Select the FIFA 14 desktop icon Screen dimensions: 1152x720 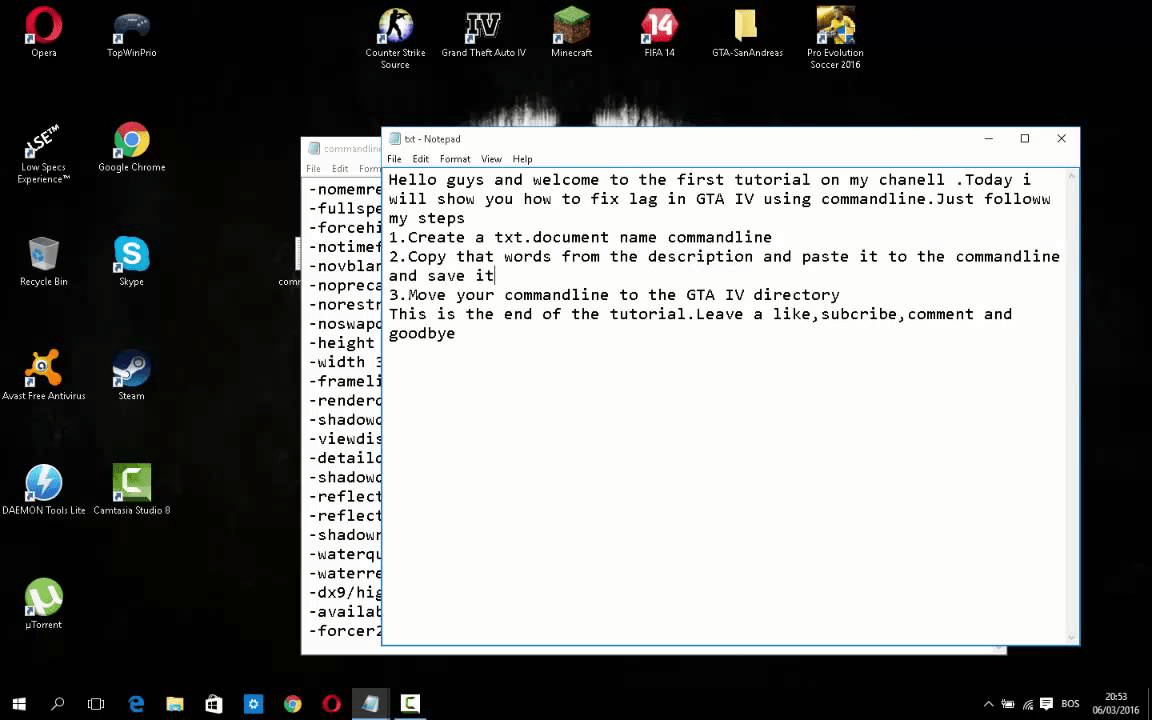click(x=659, y=30)
